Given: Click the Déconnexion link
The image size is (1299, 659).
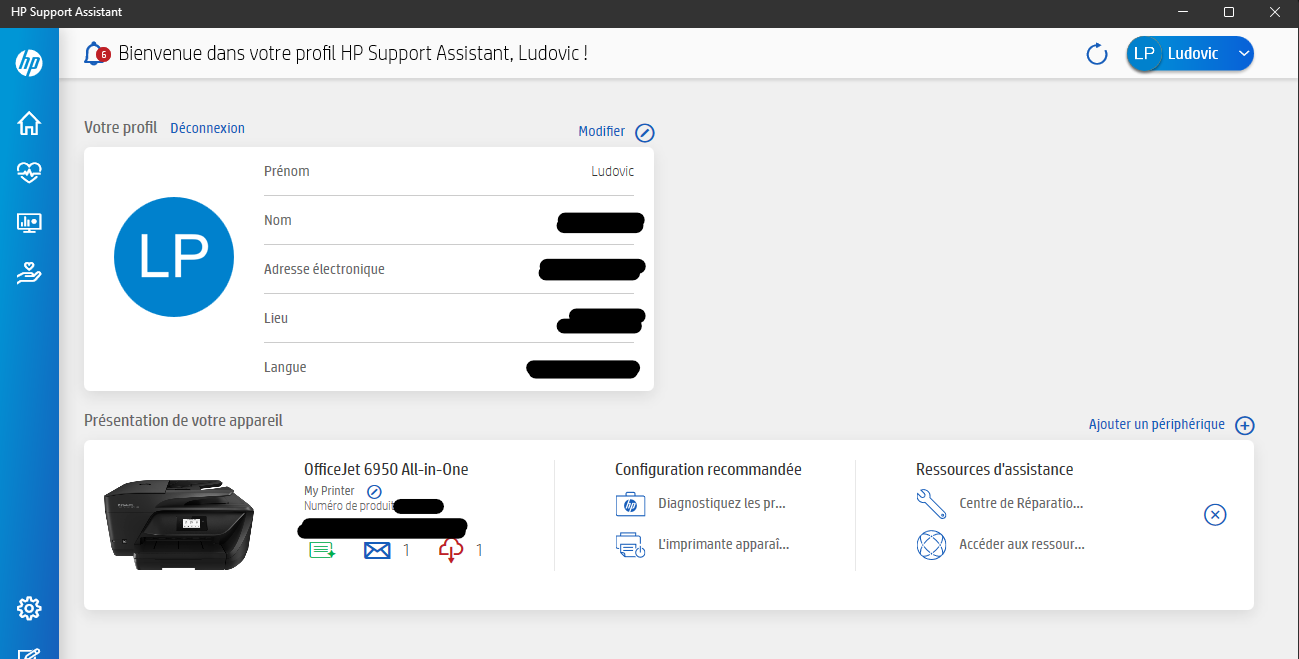Looking at the screenshot, I should (207, 128).
